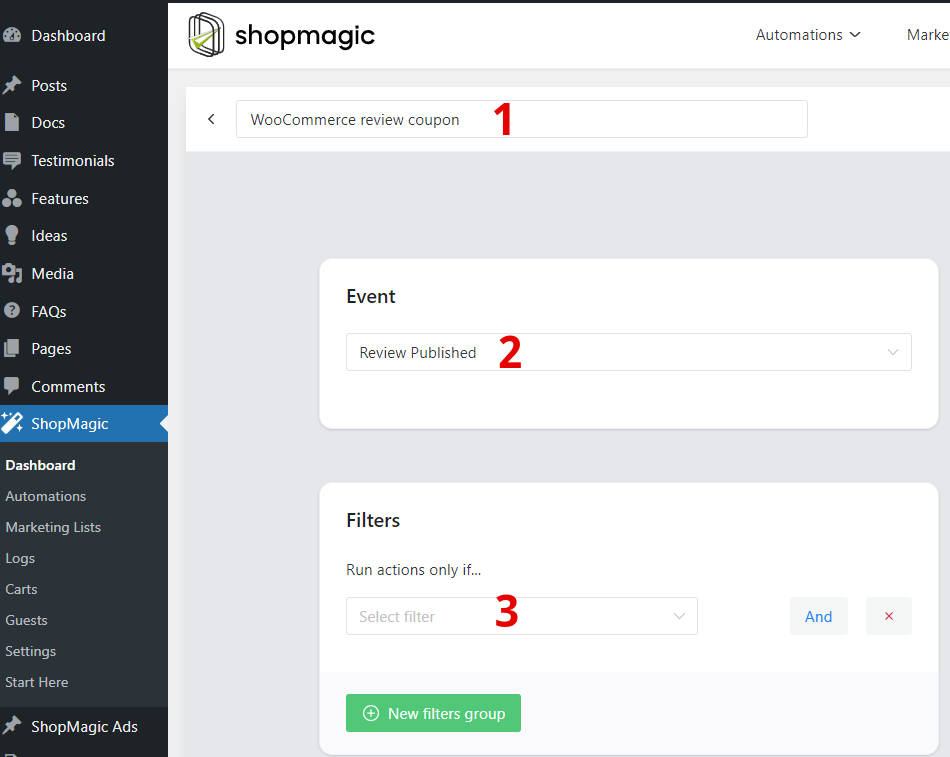Select the ShopMagic menu item
950x757 pixels.
pos(84,423)
